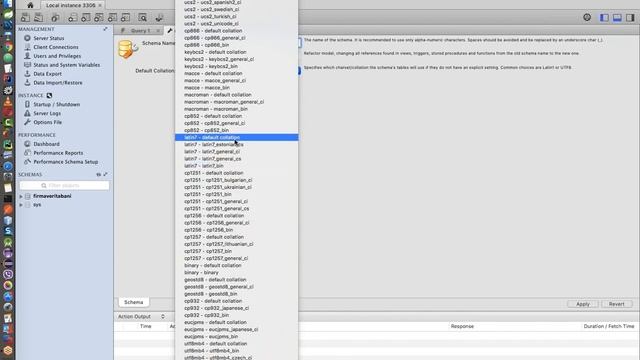Select geostd8 - geostd8_bin collation

pos(237,294)
